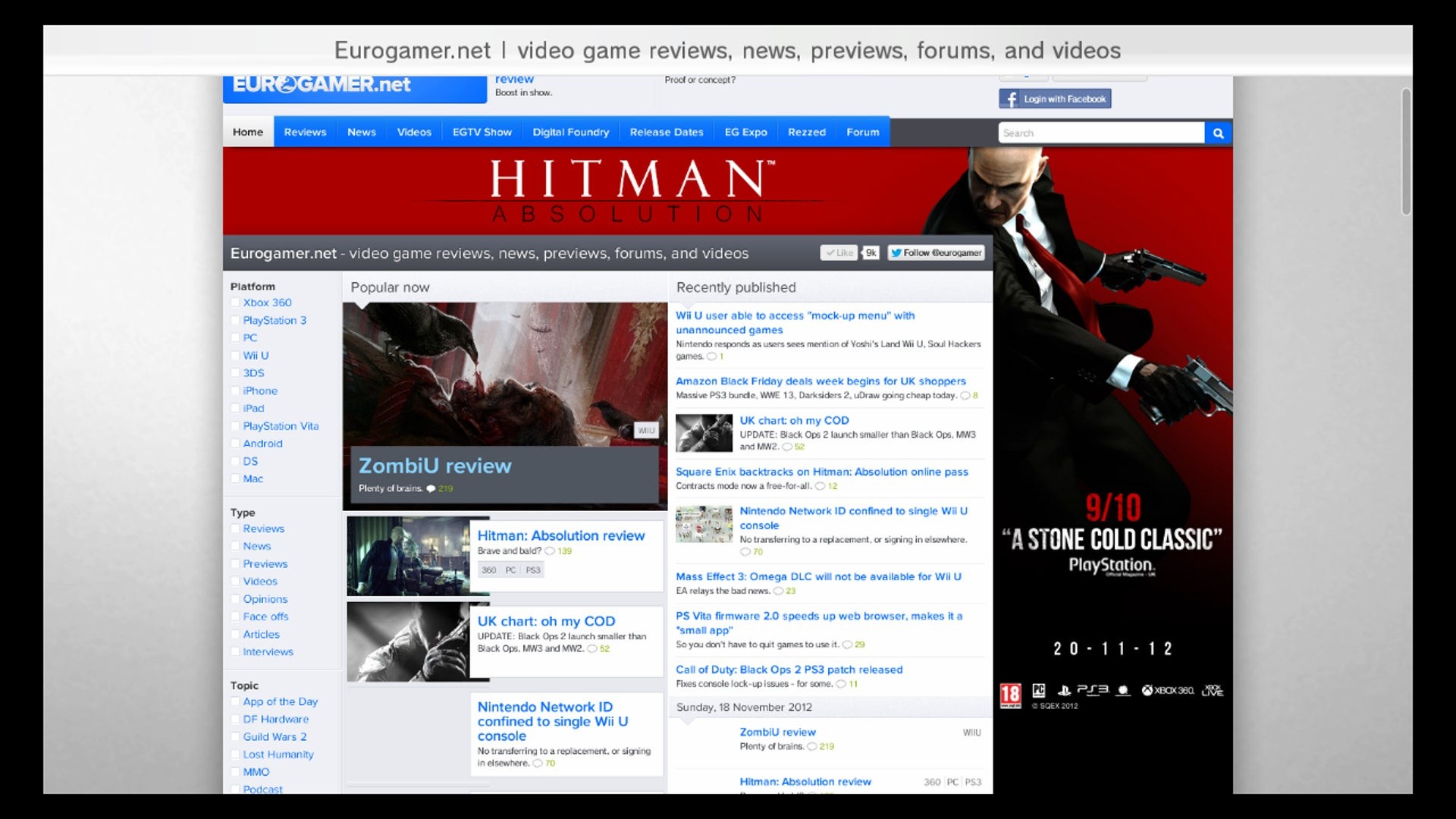1456x819 pixels.
Task: Enable the PlayStation Vita filter checkbox
Action: (x=235, y=426)
